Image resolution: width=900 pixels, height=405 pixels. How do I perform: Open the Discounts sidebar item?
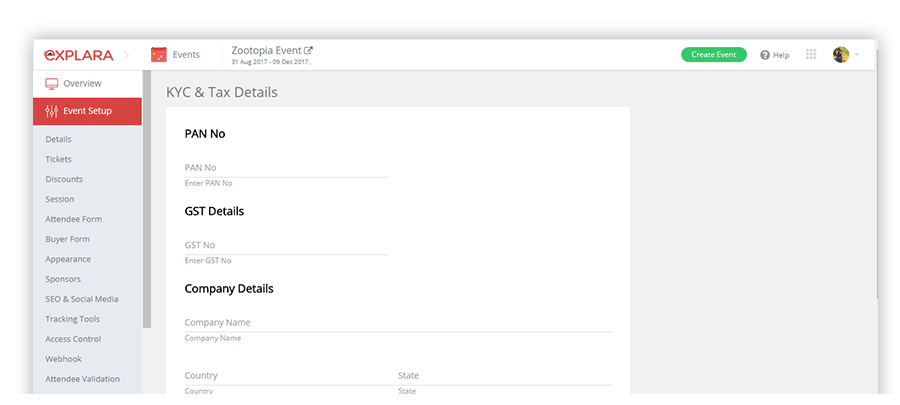point(64,180)
